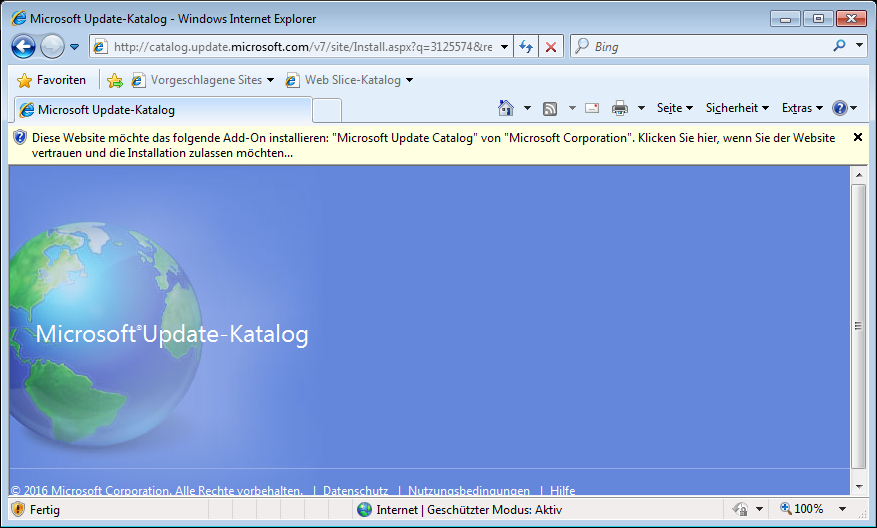Expand the address bar autocomplete dropdown

(504, 47)
